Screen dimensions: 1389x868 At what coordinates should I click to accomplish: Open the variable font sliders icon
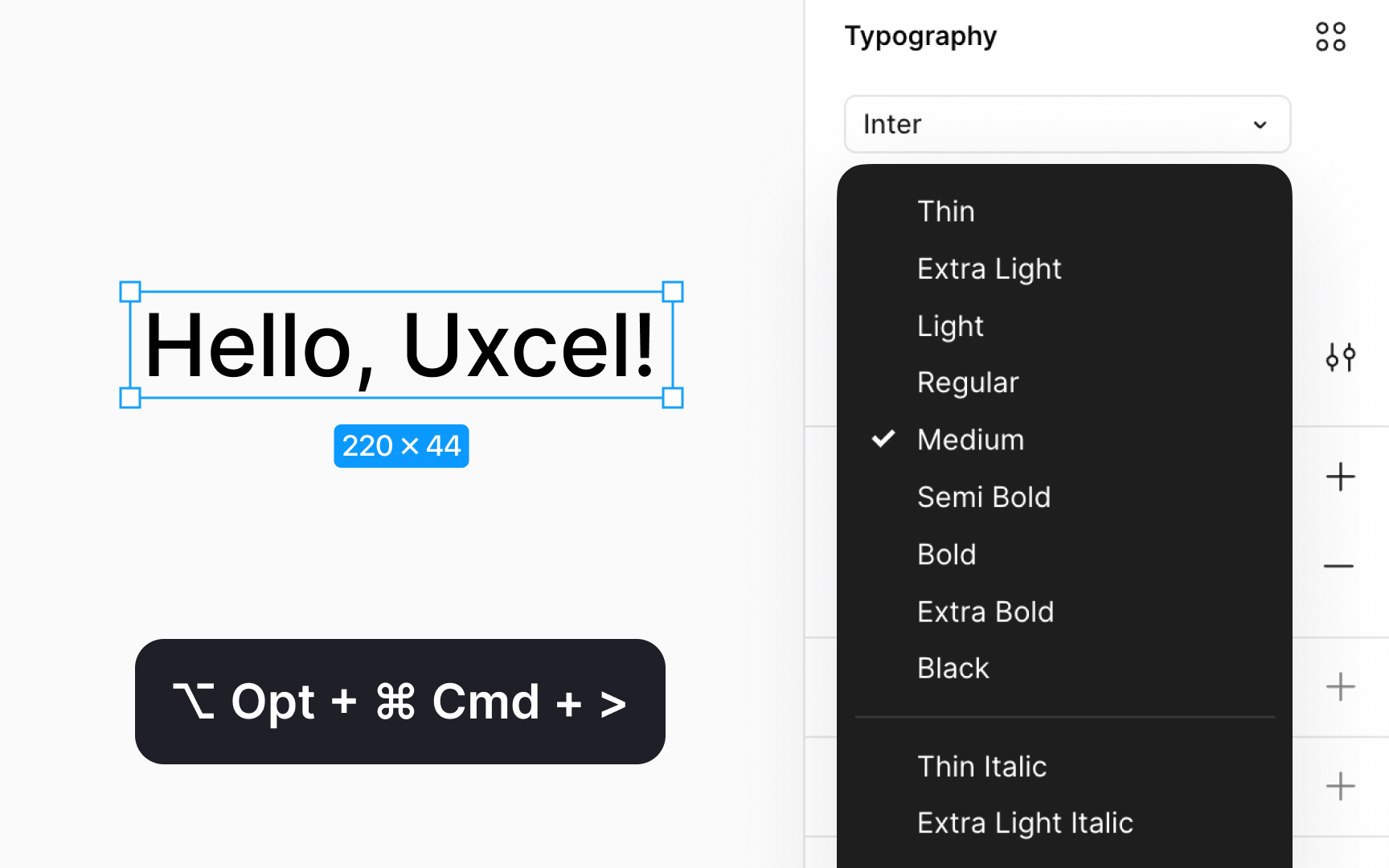coord(1342,357)
